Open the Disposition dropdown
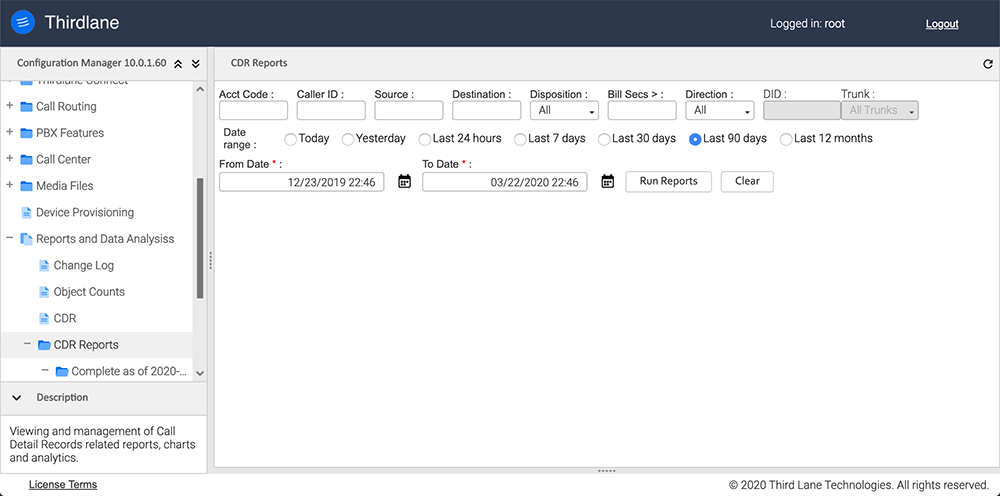This screenshot has width=1000, height=496. coord(564,110)
